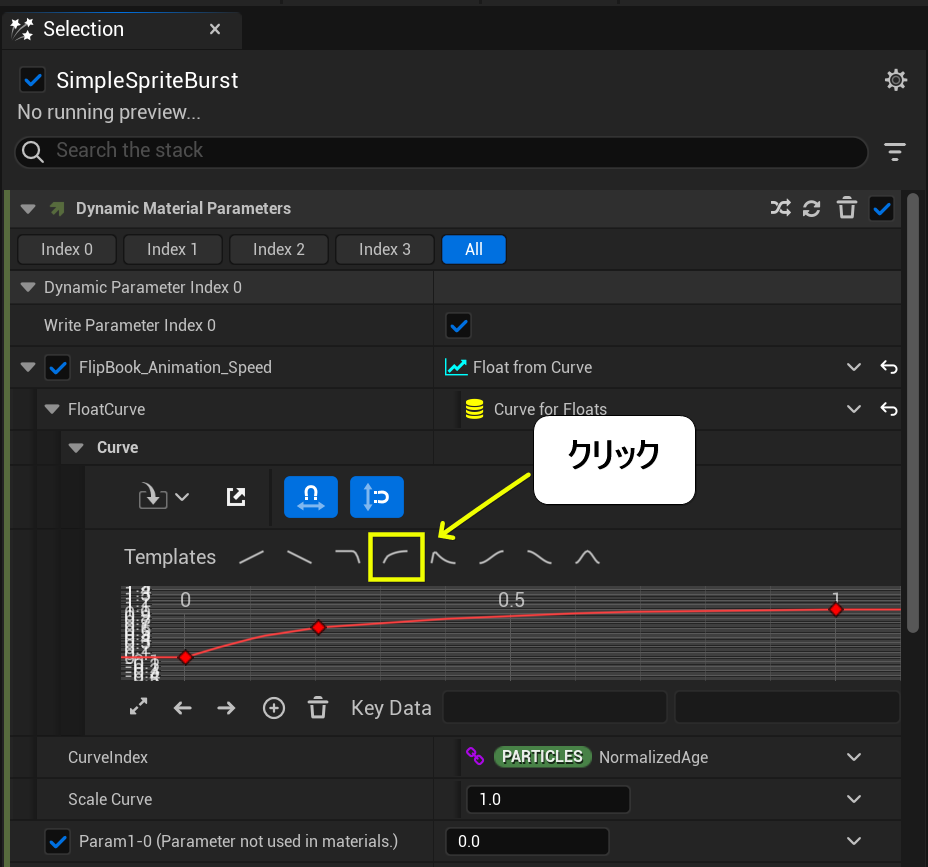This screenshot has height=867, width=928.
Task: Open the CurveIndex NormalizedAge dropdown
Action: click(853, 757)
